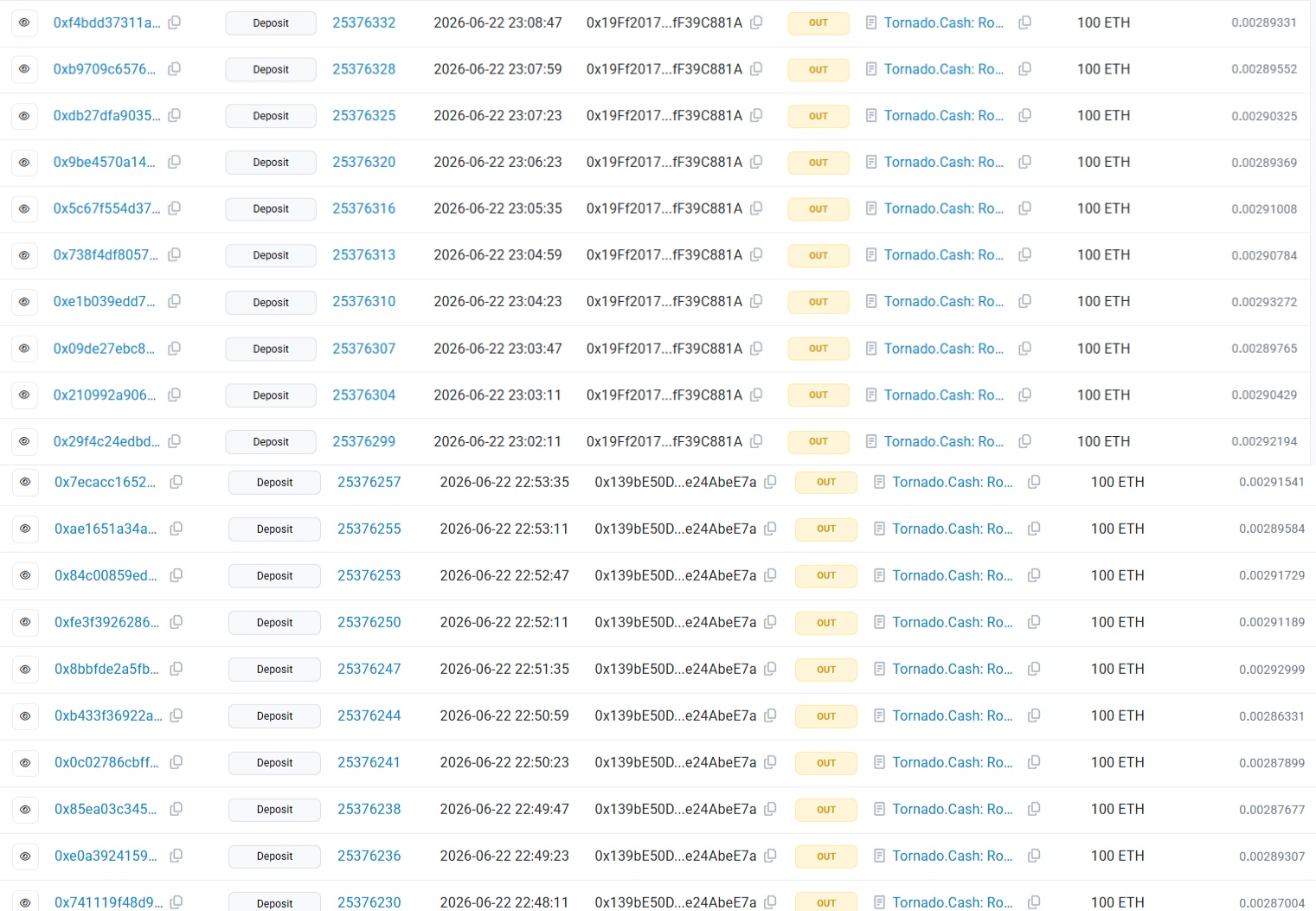1316x911 pixels.
Task: Copy sender address in block 25376325 row
Action: [x=756, y=116]
